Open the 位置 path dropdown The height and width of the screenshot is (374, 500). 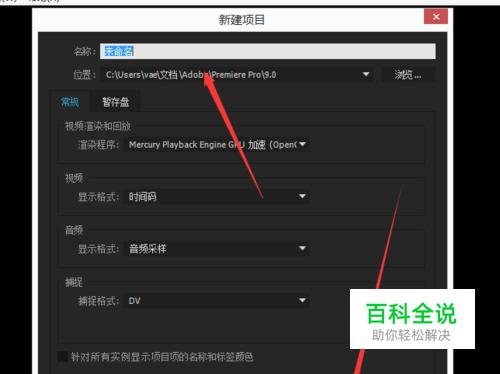[236, 75]
